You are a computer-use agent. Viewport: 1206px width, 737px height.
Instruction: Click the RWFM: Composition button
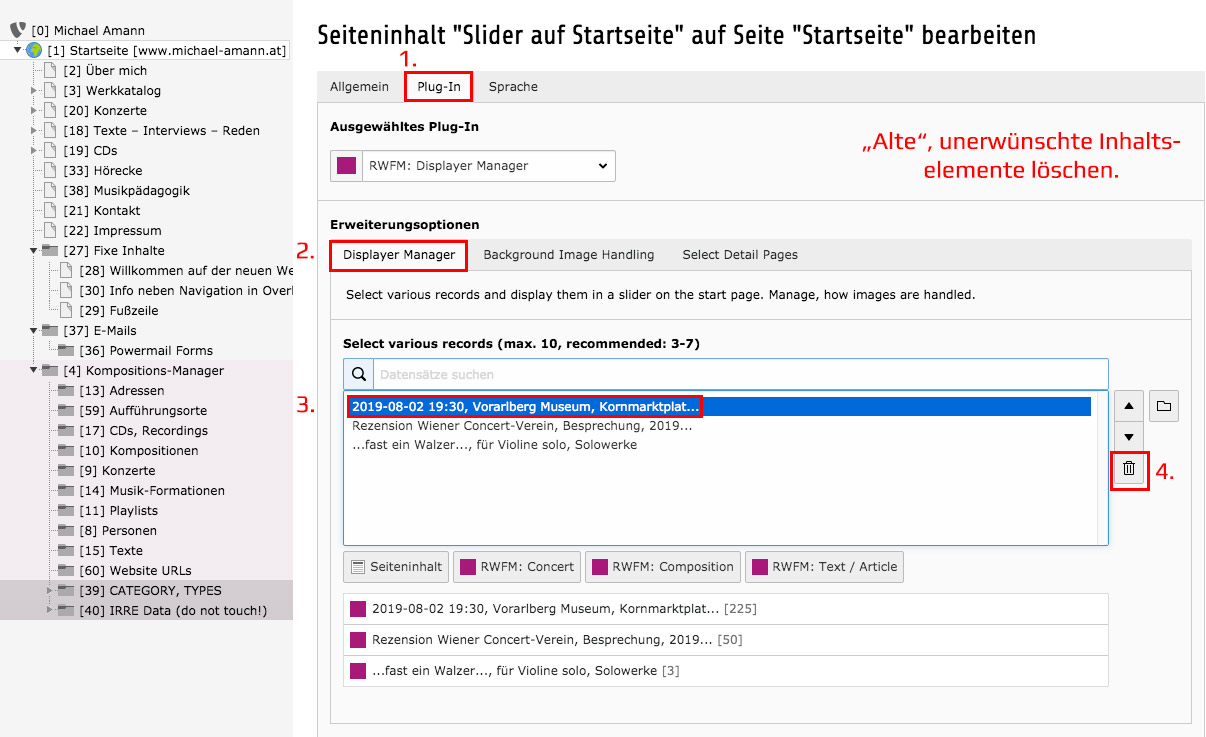[x=663, y=566]
